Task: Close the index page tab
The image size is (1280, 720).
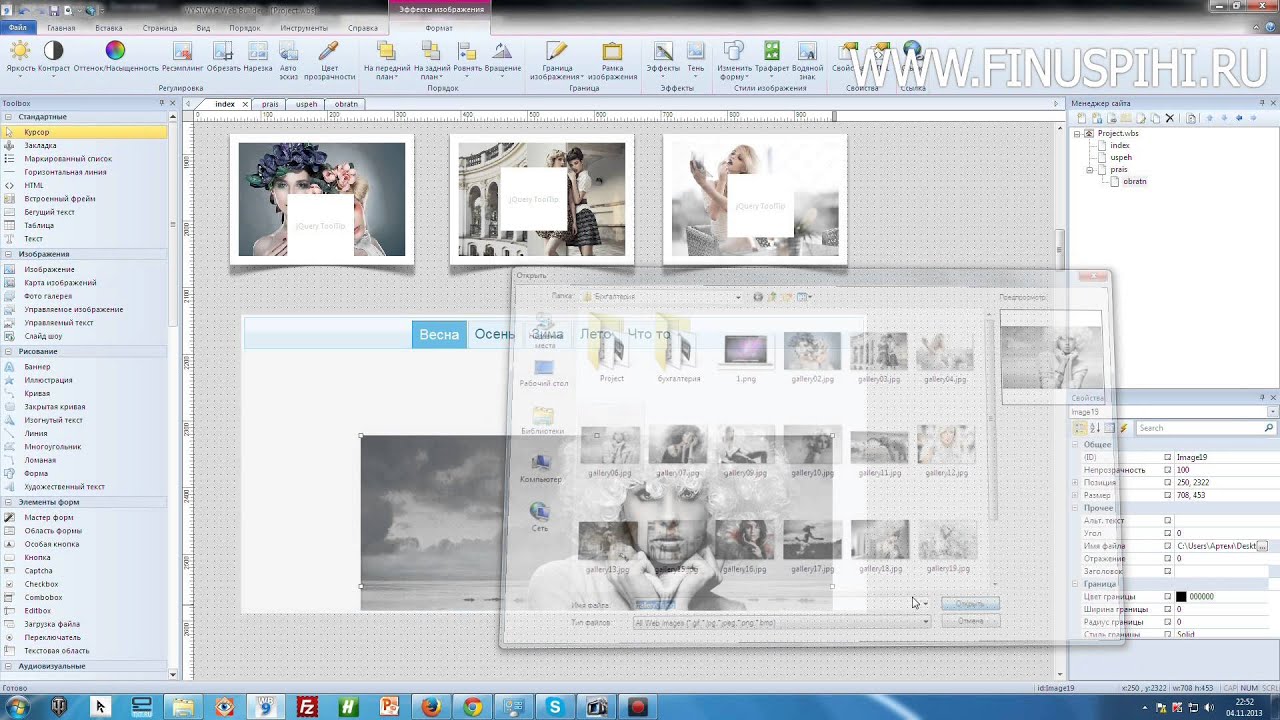Action: pos(246,104)
